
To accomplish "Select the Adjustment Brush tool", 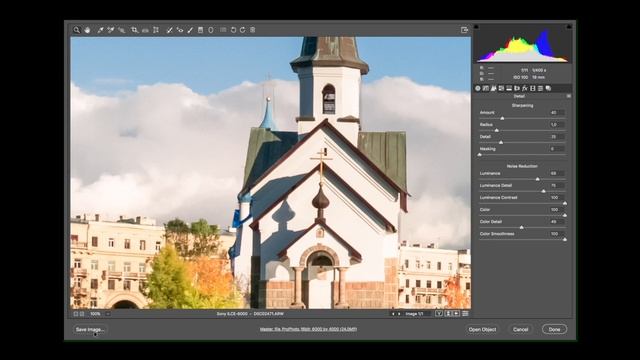I will 190,30.
